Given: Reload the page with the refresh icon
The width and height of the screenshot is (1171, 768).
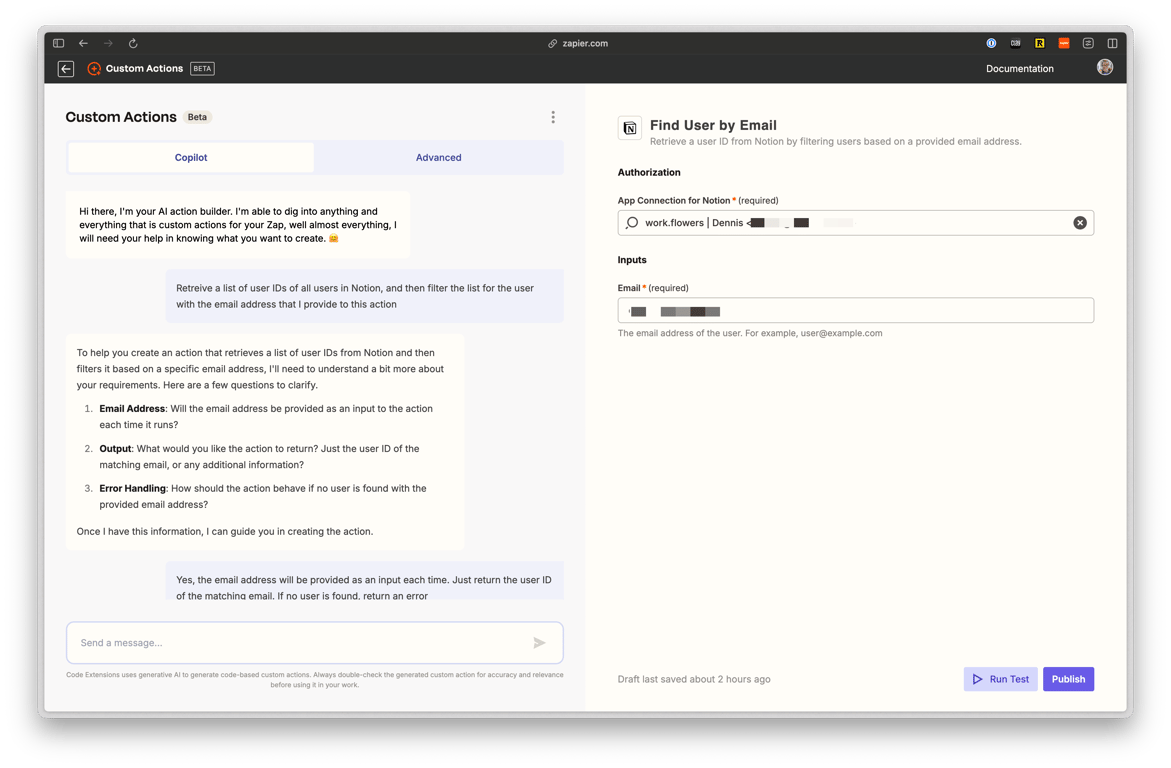Looking at the screenshot, I should [132, 43].
